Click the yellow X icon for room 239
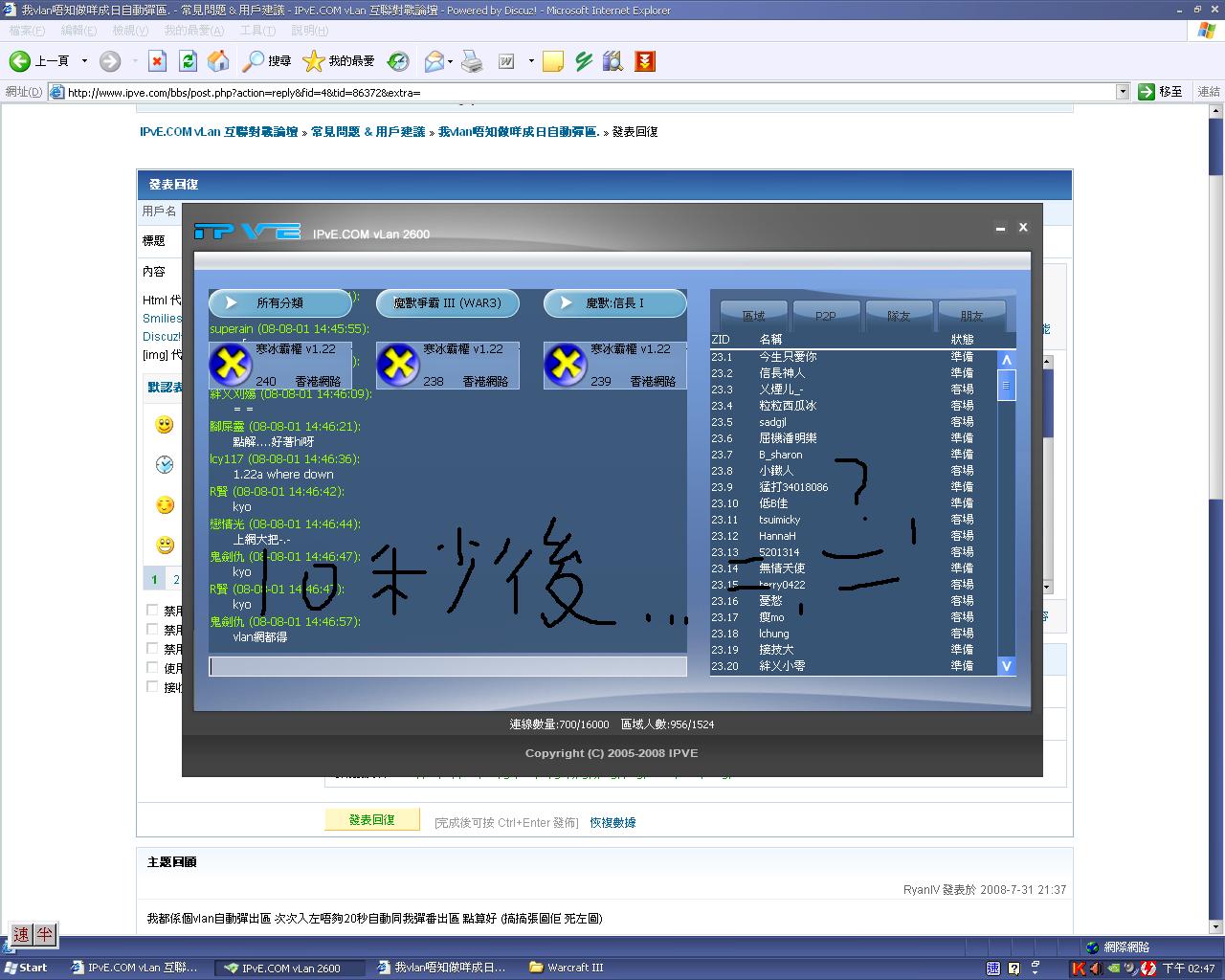Image resolution: width=1225 pixels, height=980 pixels. (x=566, y=365)
